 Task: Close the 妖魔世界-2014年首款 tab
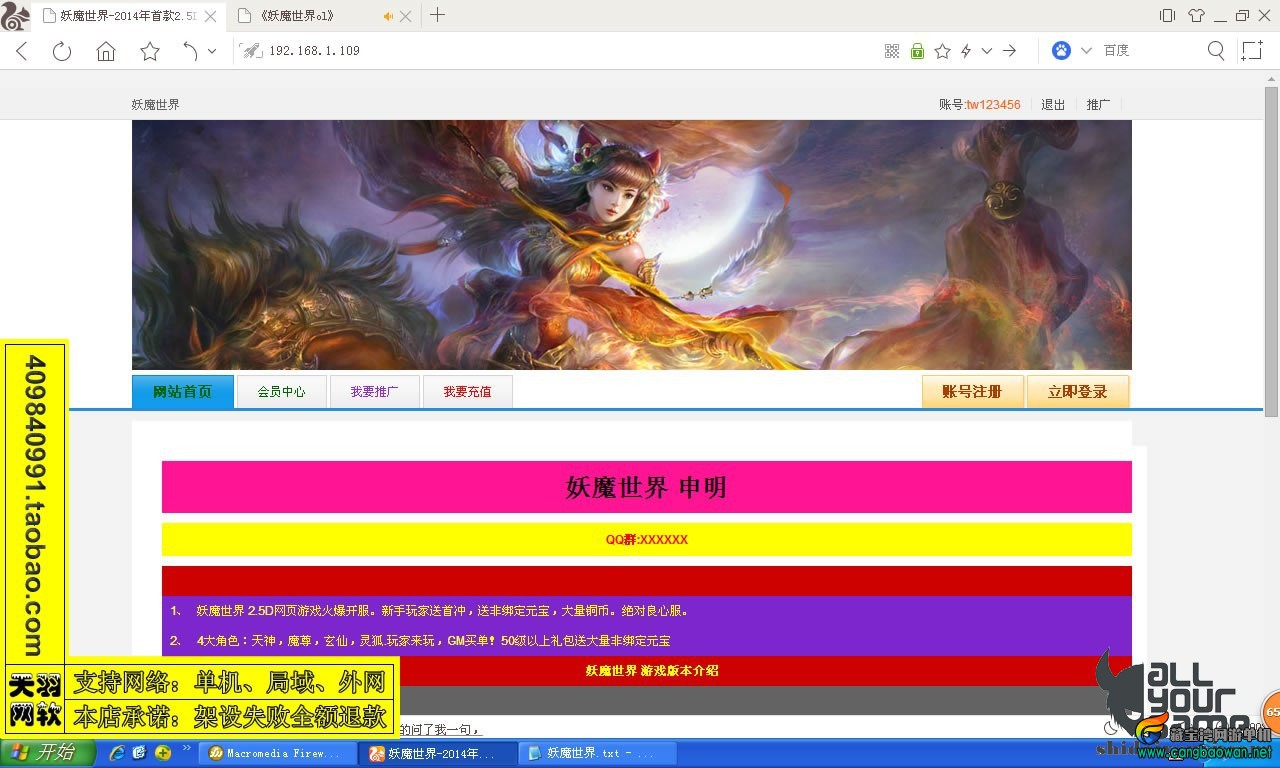tap(210, 16)
